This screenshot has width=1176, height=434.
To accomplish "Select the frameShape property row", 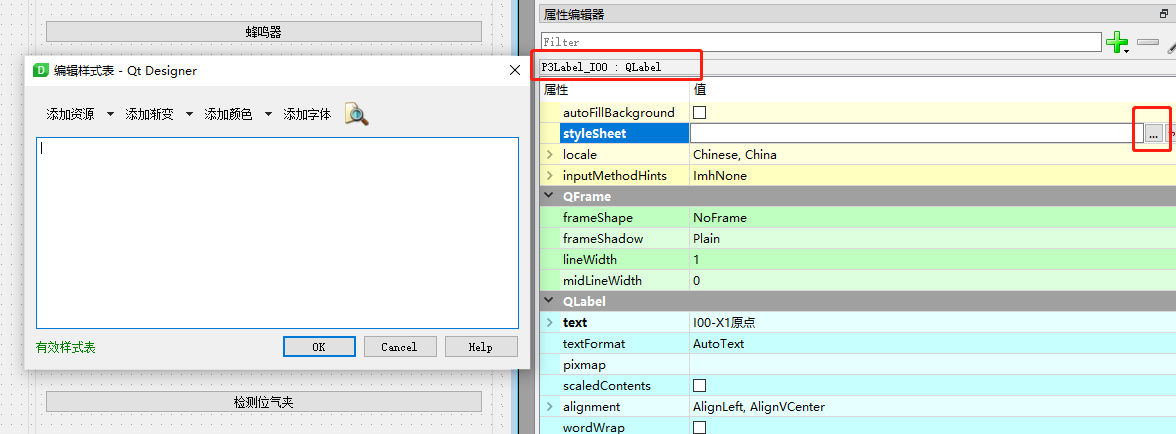I will coord(857,217).
